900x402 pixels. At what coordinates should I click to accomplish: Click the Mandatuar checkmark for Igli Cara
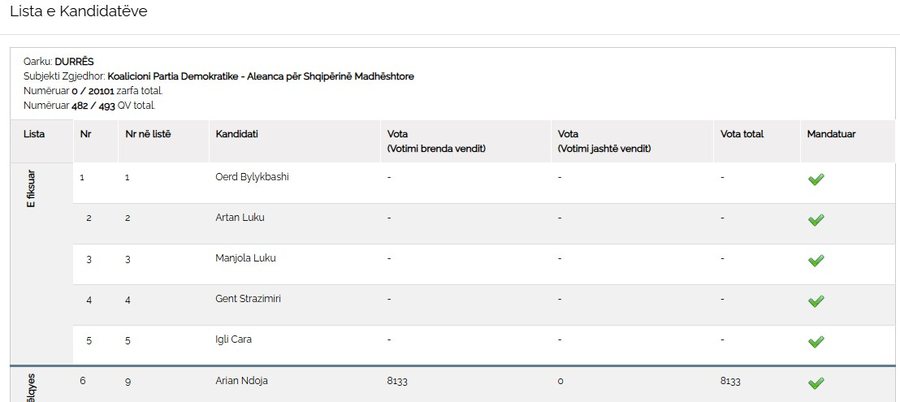click(x=816, y=342)
